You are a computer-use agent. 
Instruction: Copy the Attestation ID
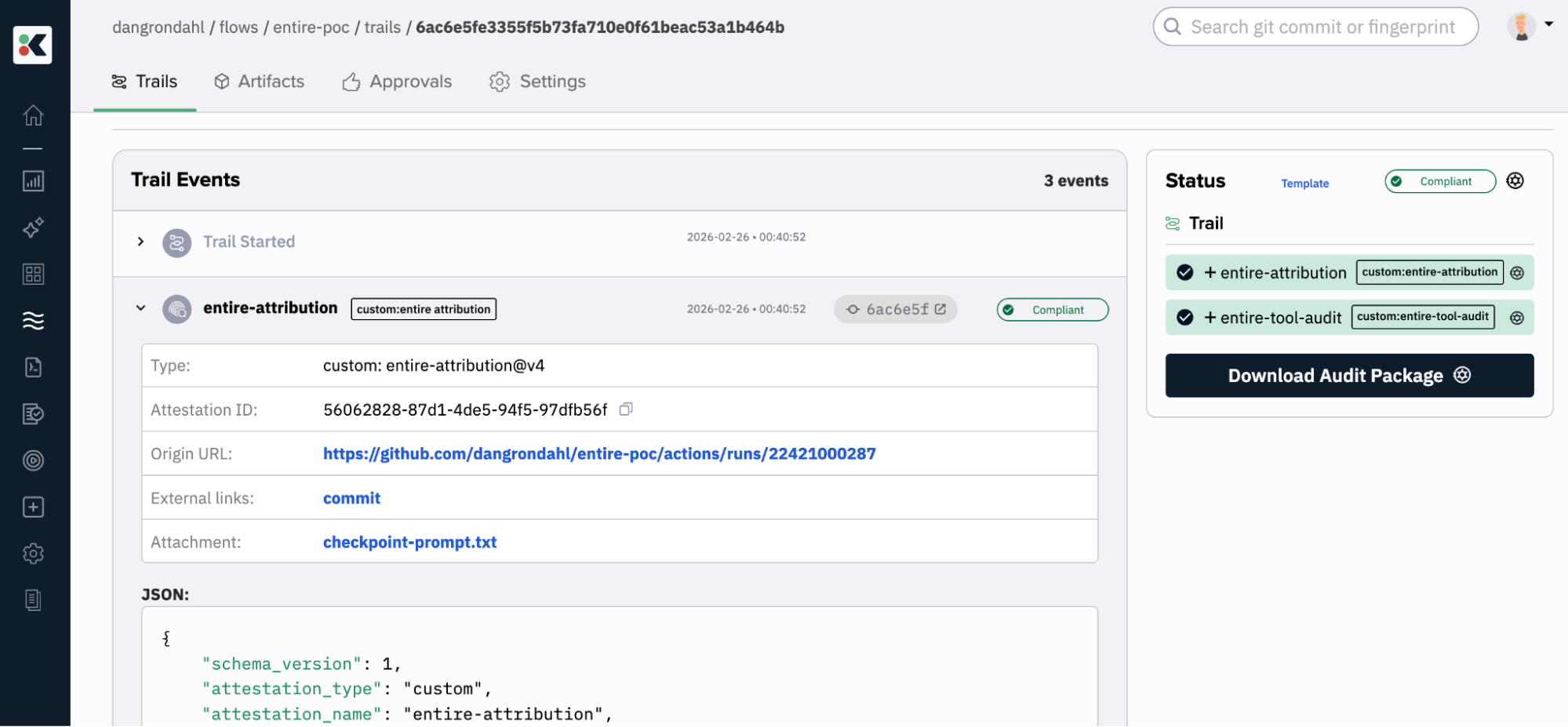[625, 409]
